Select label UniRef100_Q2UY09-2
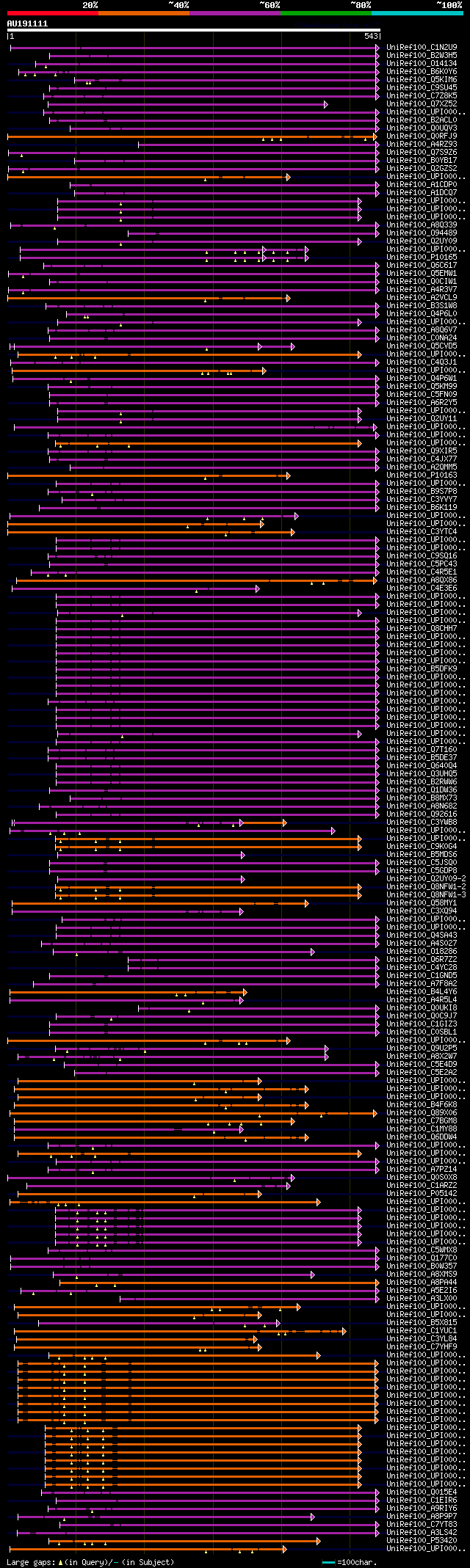 pos(426,878)
